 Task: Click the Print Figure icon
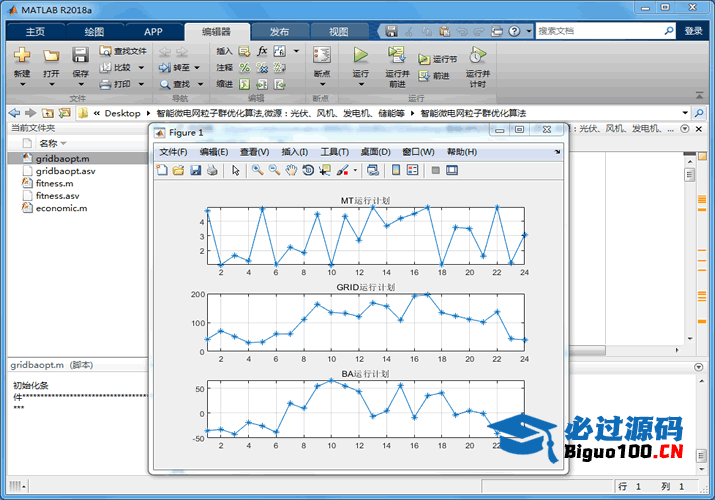click(212, 170)
